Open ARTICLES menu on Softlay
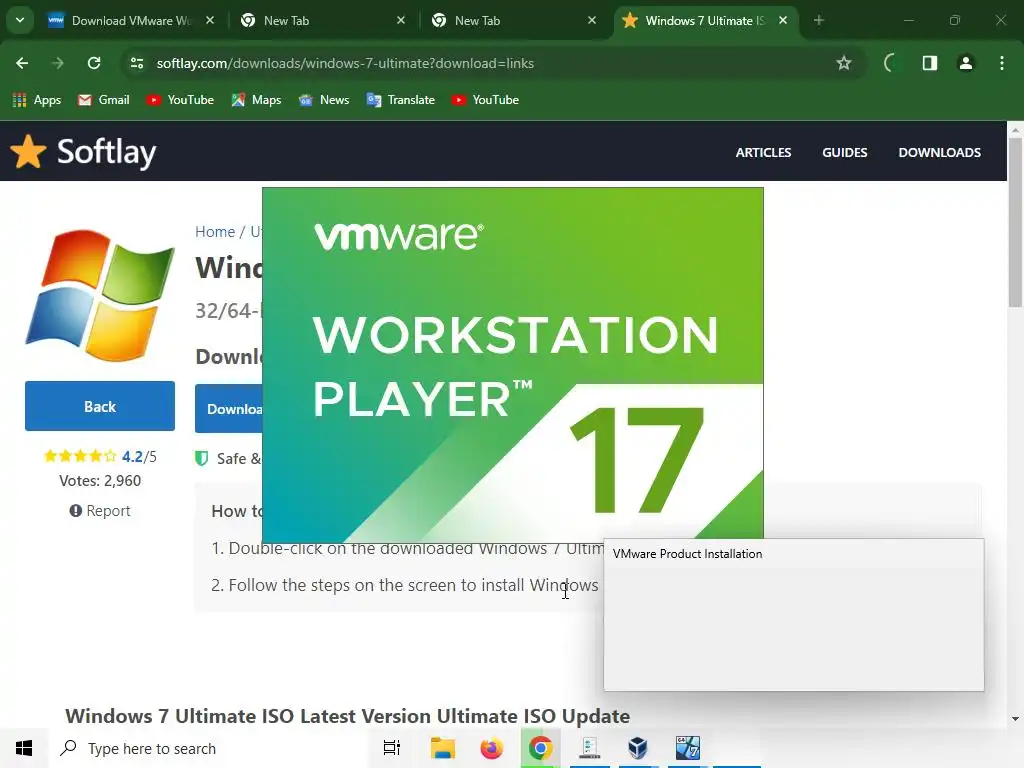The width and height of the screenshot is (1024, 768). pos(763,152)
